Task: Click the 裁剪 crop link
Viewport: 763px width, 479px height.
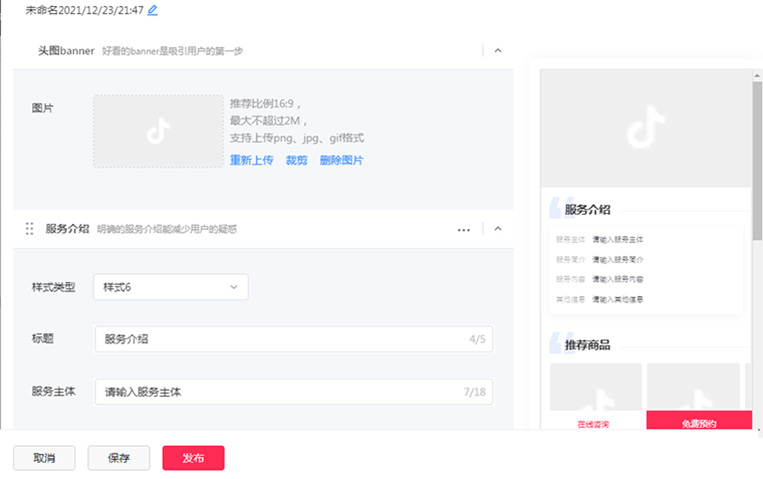Action: coord(296,160)
